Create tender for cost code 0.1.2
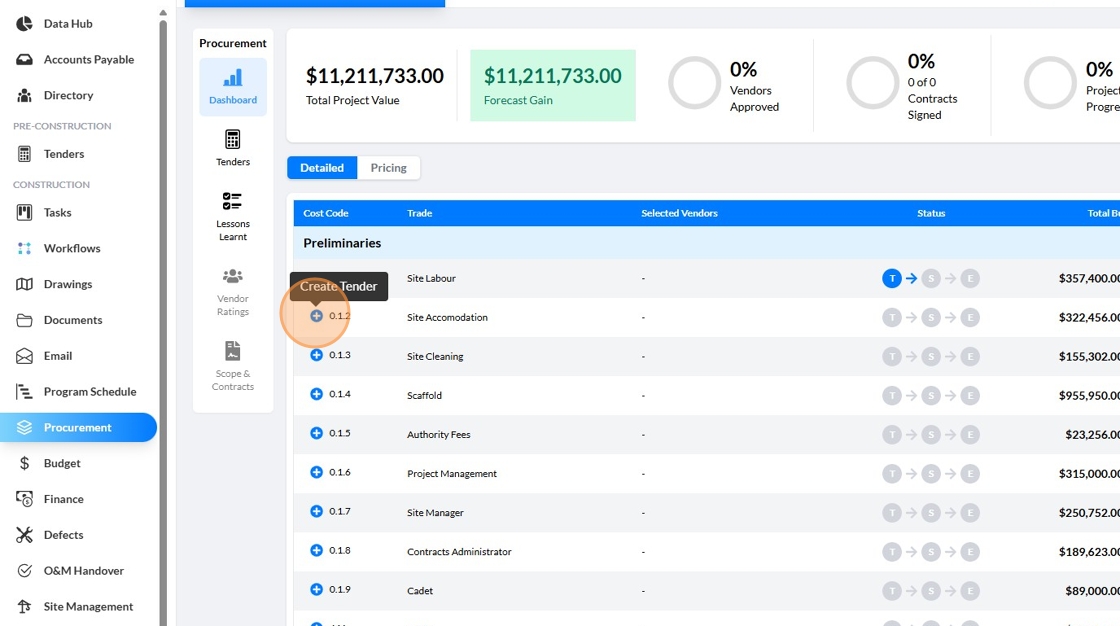The width and height of the screenshot is (1120, 626). [x=316, y=316]
